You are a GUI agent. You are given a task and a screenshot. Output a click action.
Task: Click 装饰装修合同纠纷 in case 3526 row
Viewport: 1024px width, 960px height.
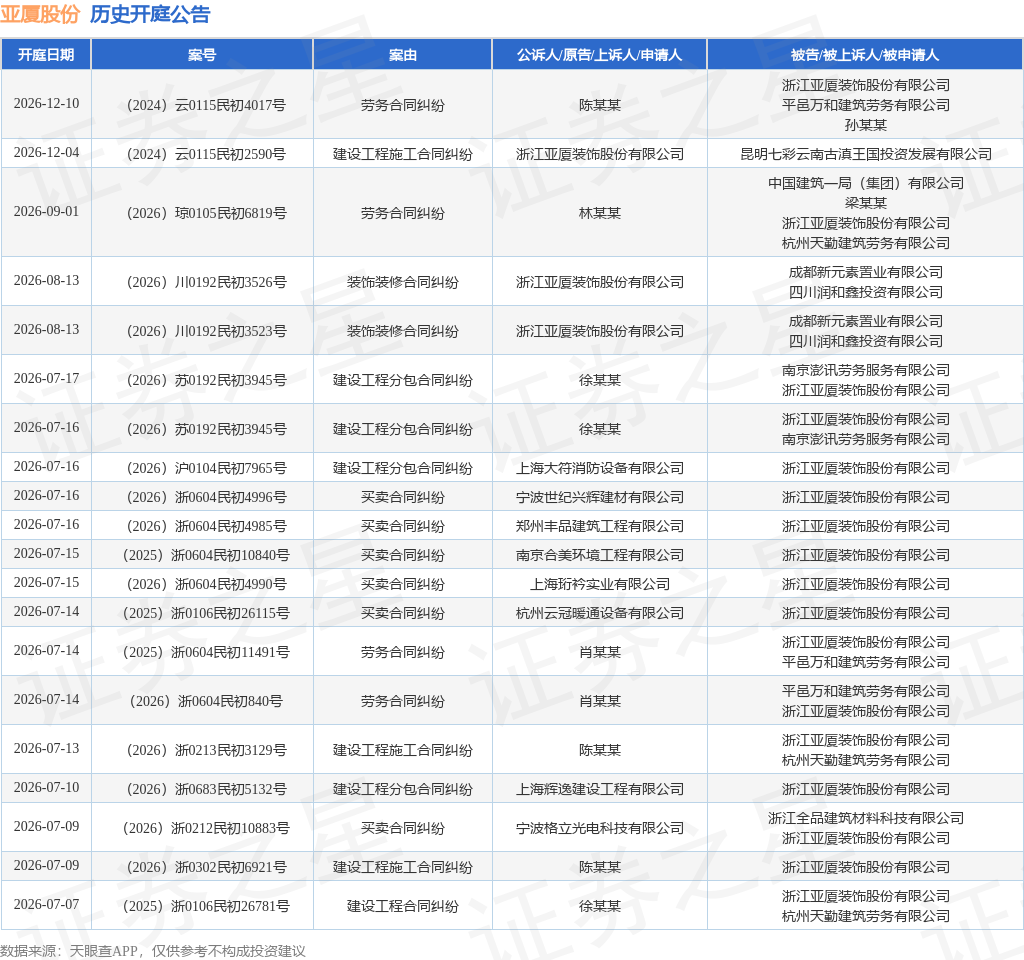(402, 282)
